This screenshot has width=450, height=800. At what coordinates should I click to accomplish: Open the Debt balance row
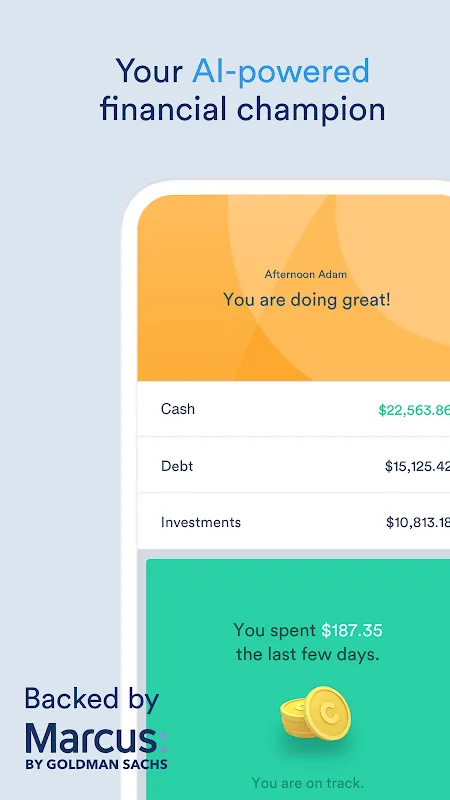[294, 466]
